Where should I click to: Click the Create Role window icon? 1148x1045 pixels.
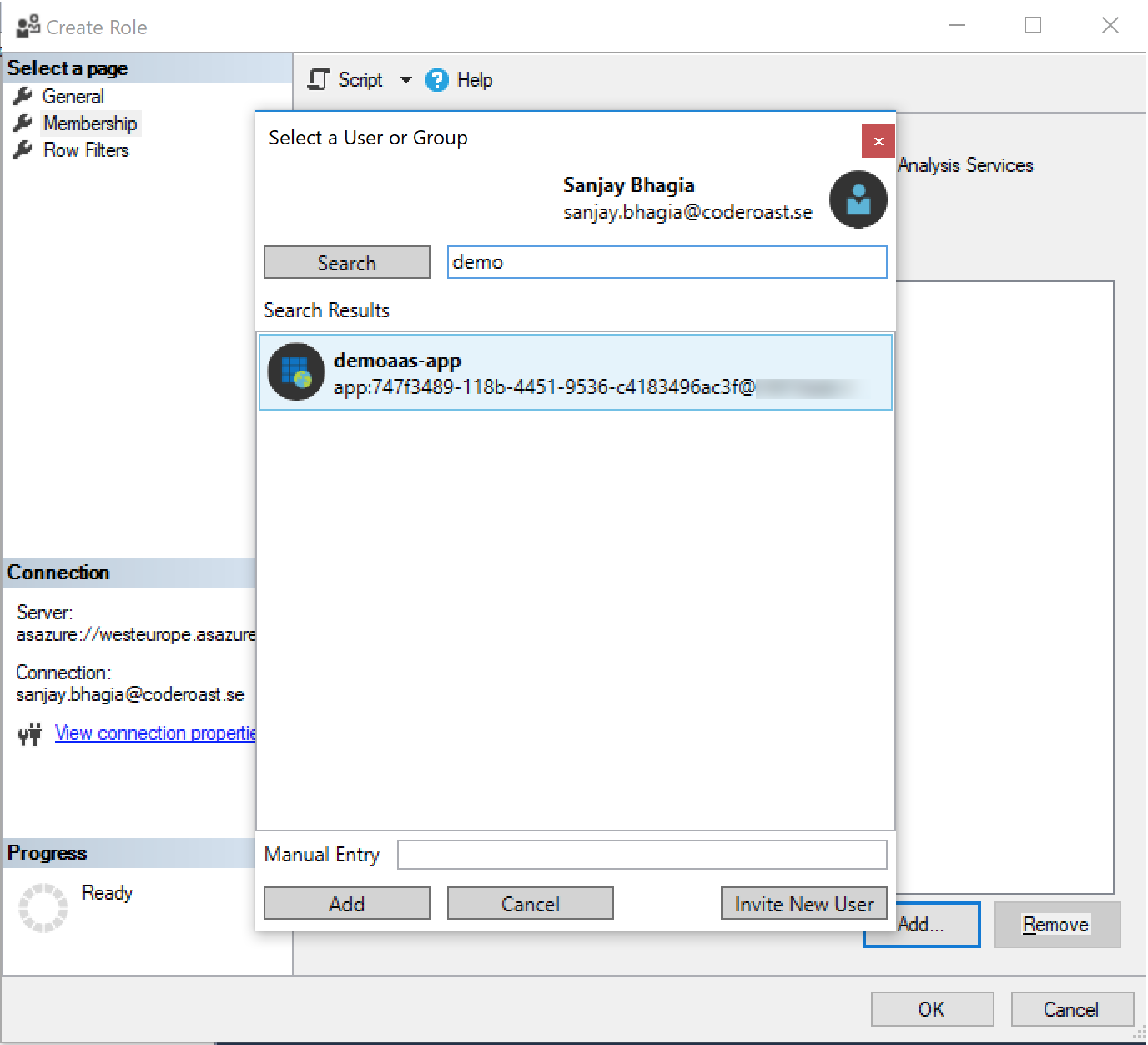coord(28,27)
